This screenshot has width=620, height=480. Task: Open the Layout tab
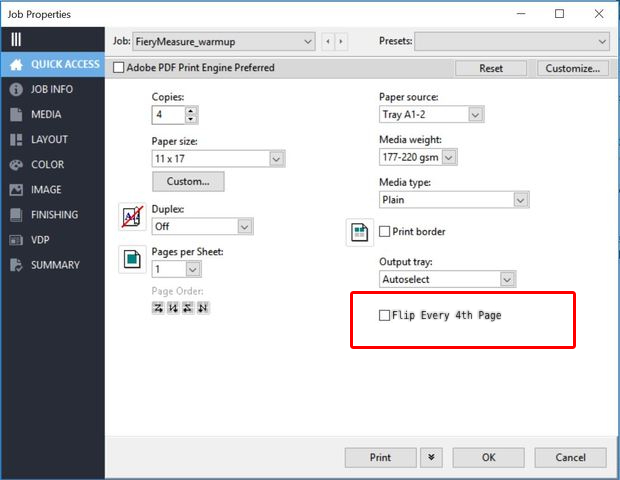pos(53,140)
